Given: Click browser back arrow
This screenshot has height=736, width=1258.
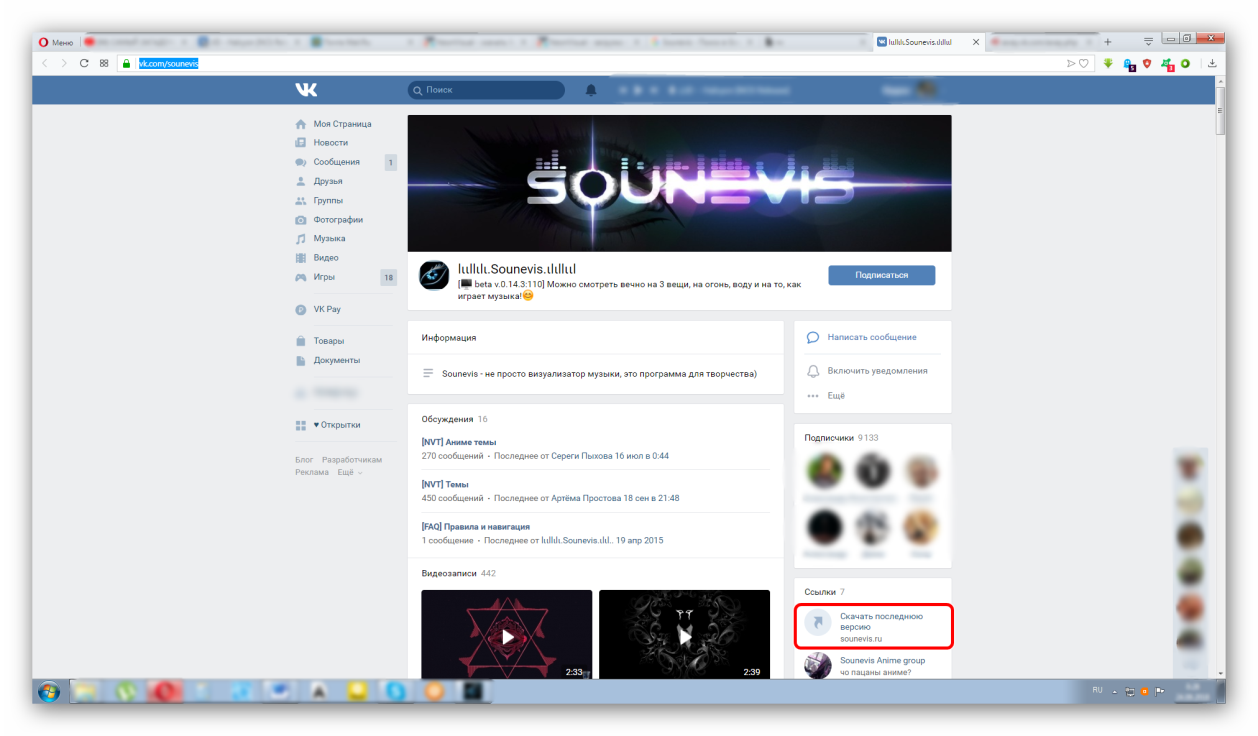Looking at the screenshot, I should point(44,63).
